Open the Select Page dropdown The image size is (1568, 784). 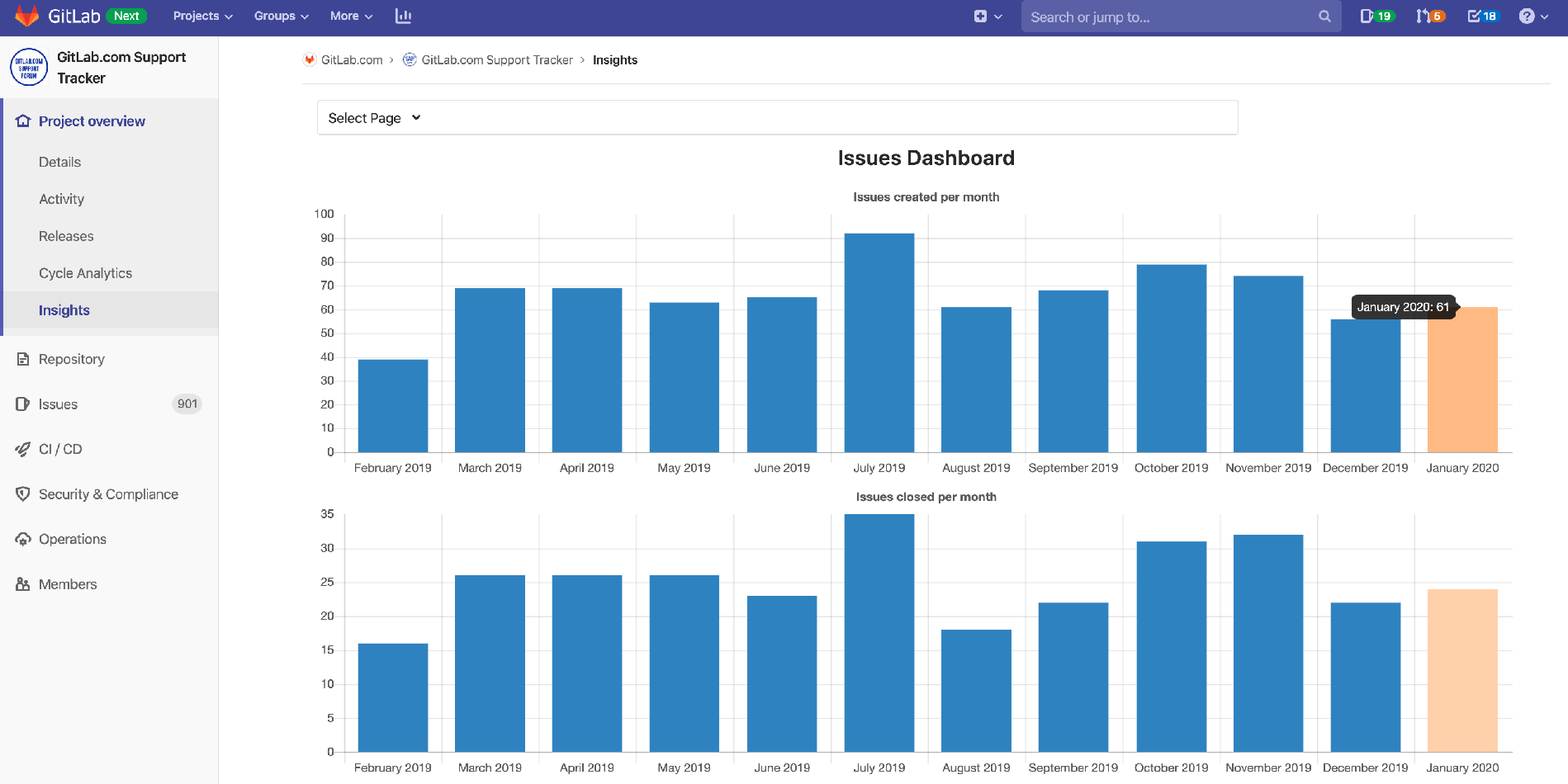(x=373, y=118)
